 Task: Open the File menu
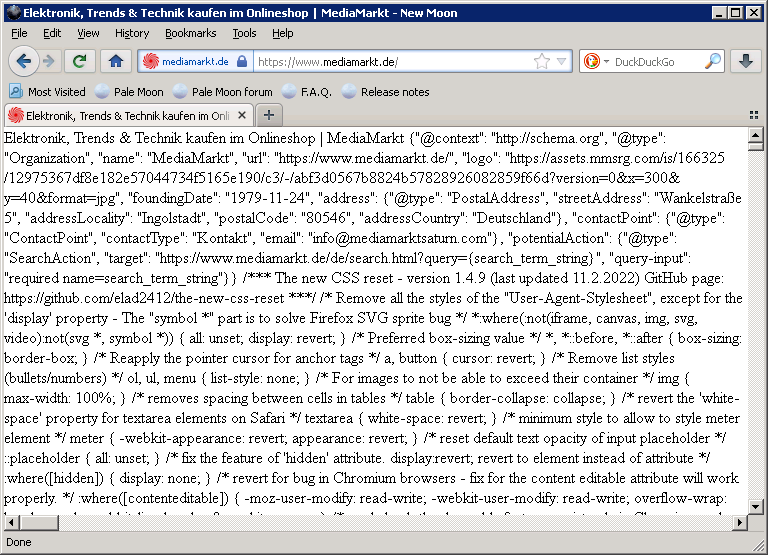click(x=19, y=33)
